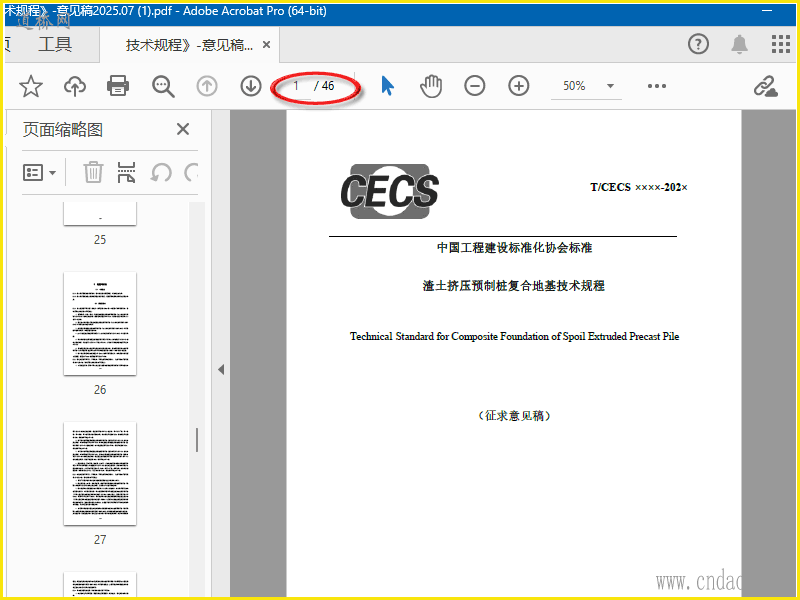Click the current page number field
The width and height of the screenshot is (800, 600).
297,86
